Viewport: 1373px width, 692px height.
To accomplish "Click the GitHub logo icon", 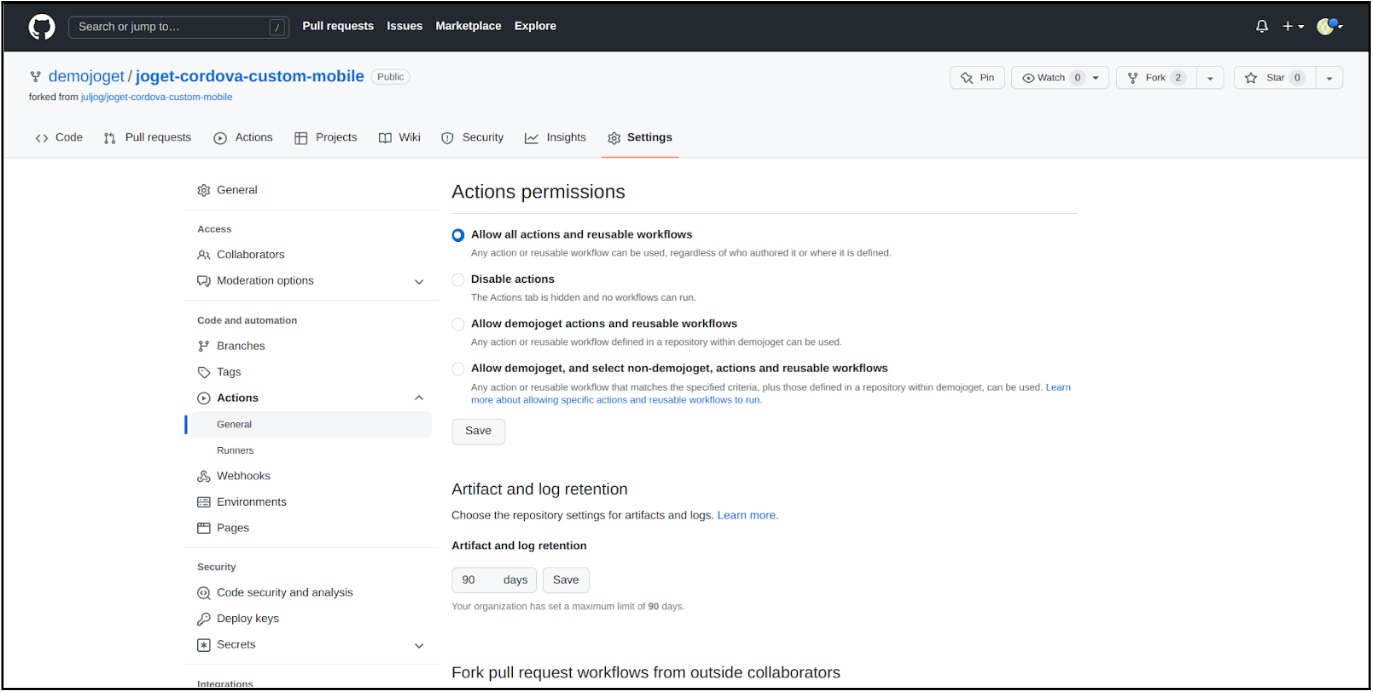I will click(x=42, y=26).
